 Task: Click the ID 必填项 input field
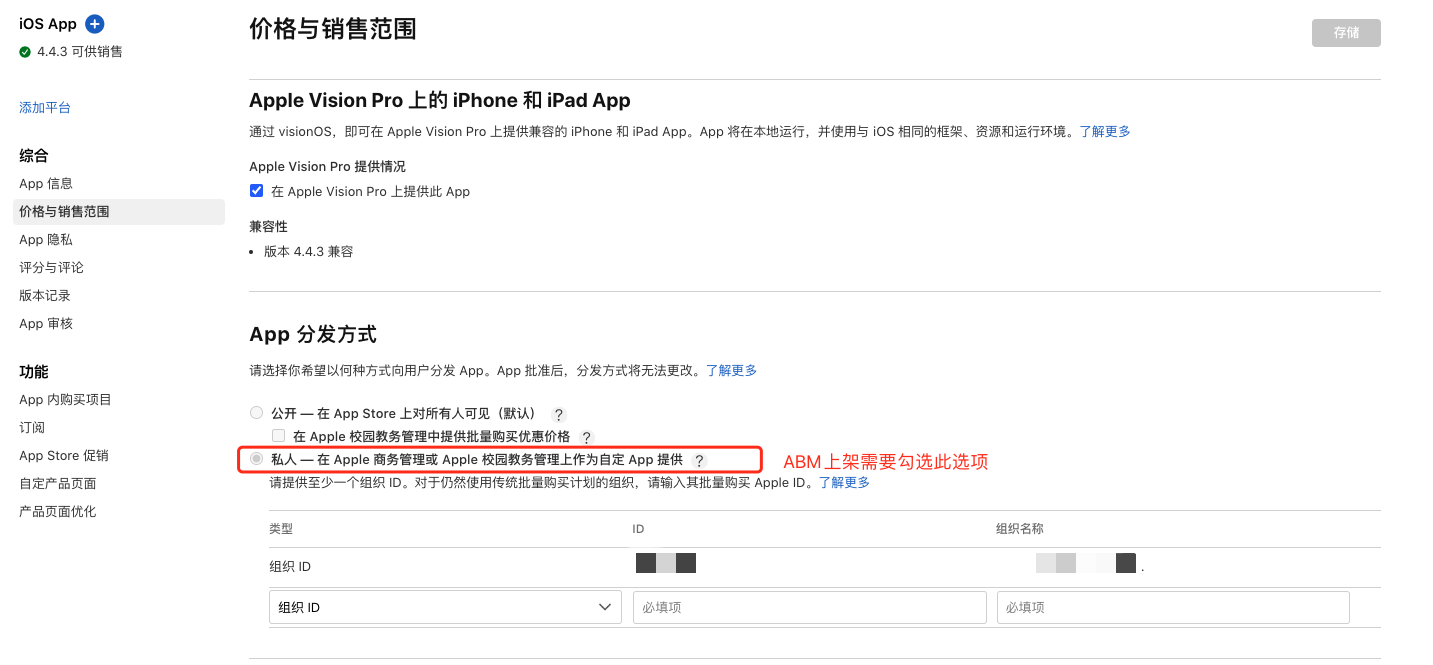coord(810,607)
